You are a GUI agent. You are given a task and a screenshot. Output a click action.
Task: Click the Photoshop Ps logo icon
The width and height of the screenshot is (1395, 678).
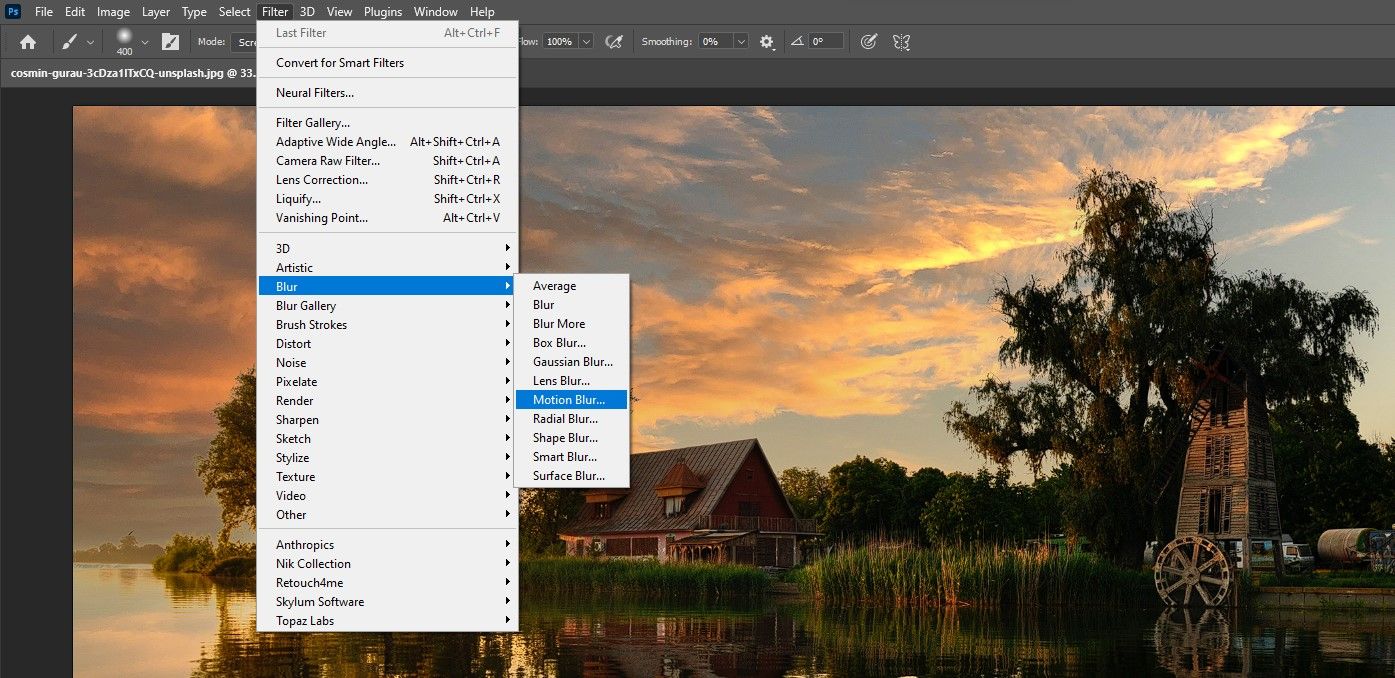pyautogui.click(x=13, y=12)
